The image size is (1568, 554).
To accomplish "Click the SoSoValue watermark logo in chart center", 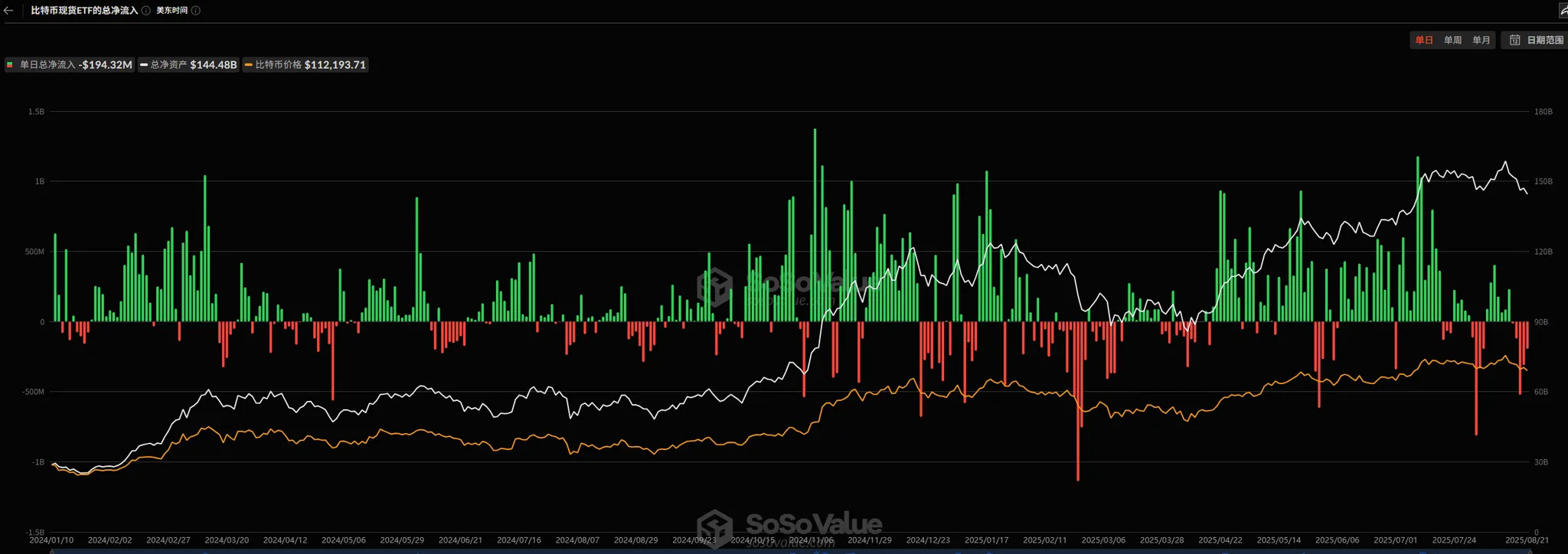I will click(x=715, y=287).
